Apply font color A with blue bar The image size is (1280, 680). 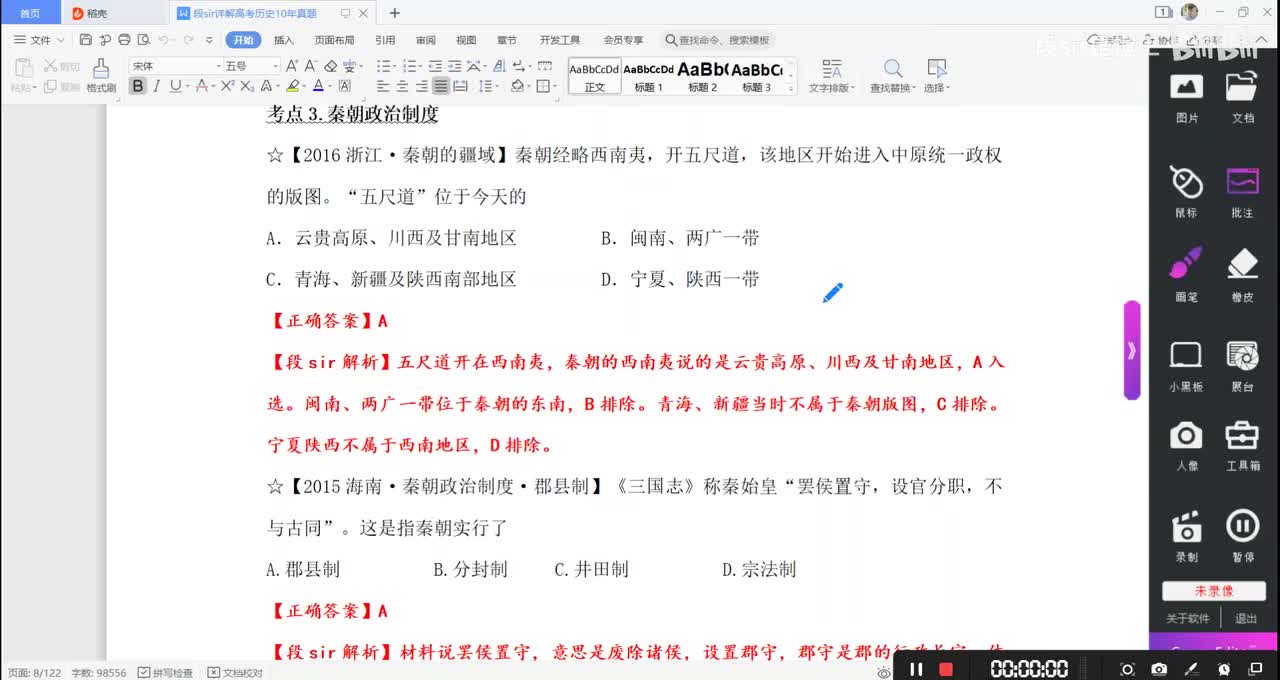(318, 86)
